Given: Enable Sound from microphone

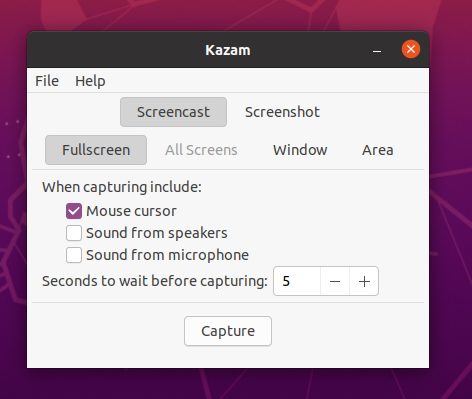Looking at the screenshot, I should click(x=74, y=255).
